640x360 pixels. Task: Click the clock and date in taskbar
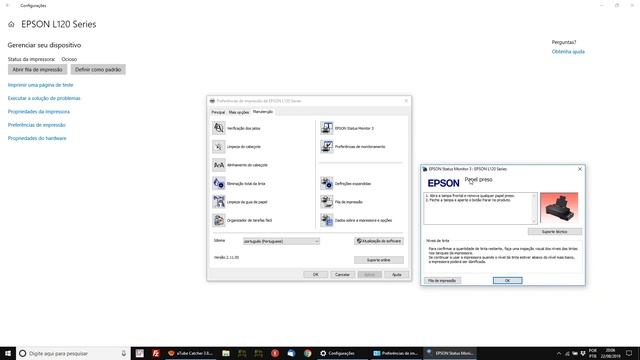tap(610, 353)
